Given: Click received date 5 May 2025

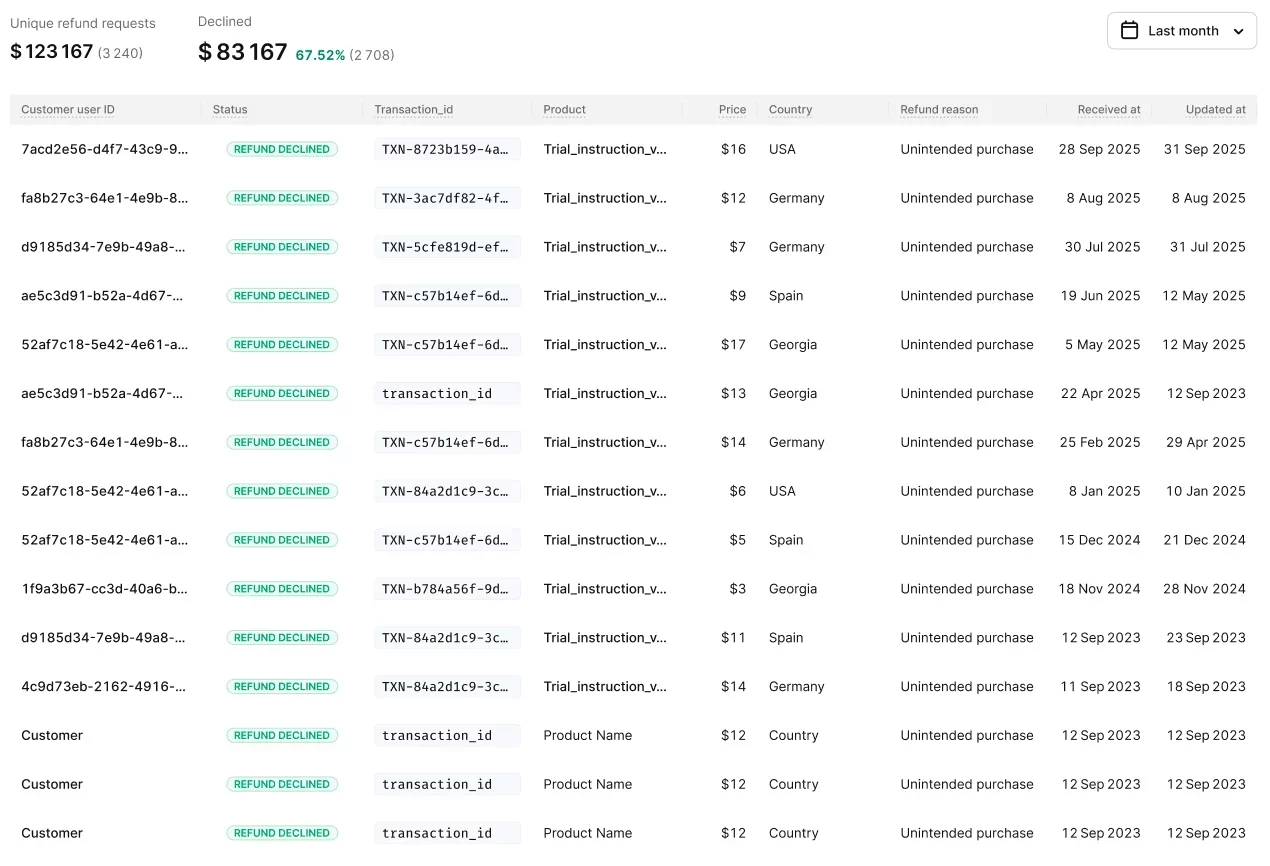Looking at the screenshot, I should click(1102, 345).
